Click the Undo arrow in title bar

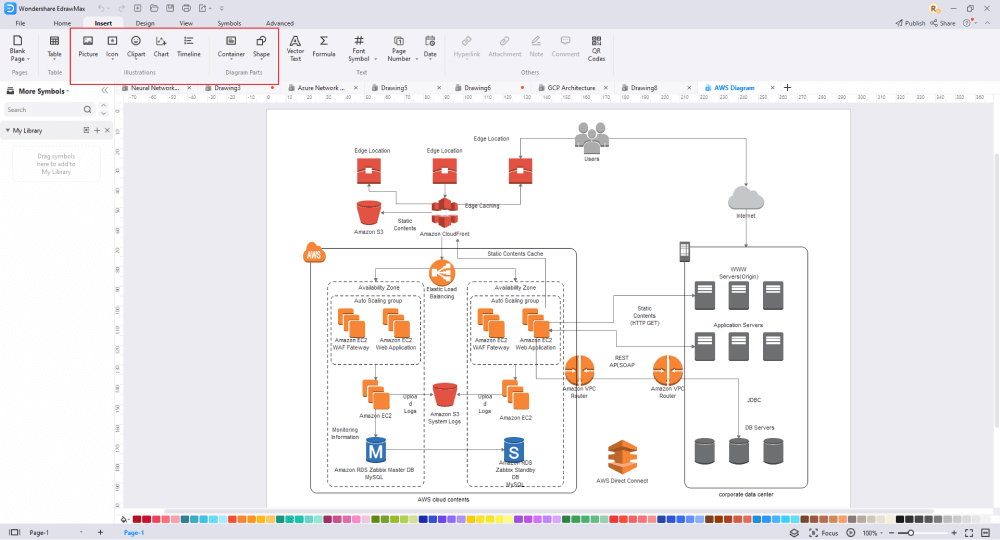coord(102,8)
